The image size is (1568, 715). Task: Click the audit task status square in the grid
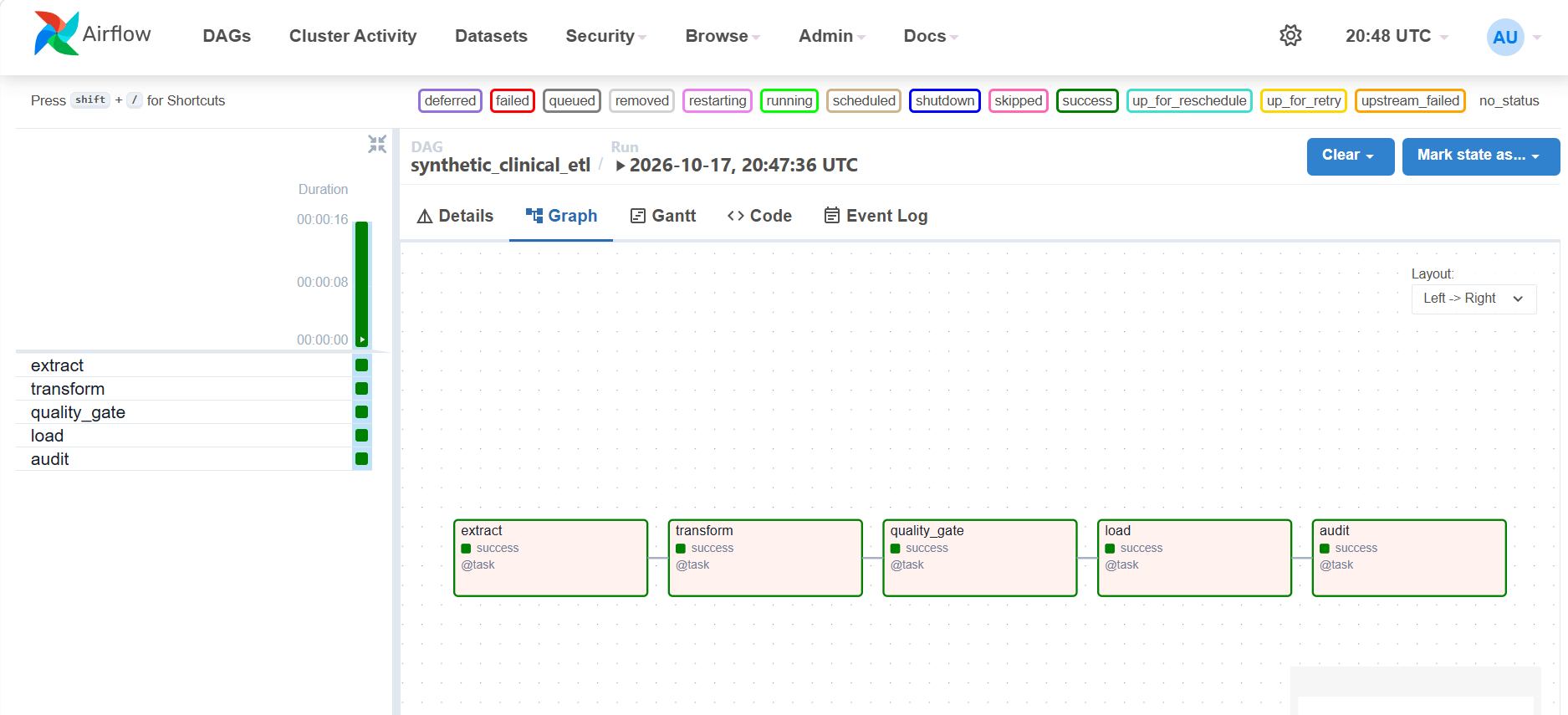(x=362, y=459)
